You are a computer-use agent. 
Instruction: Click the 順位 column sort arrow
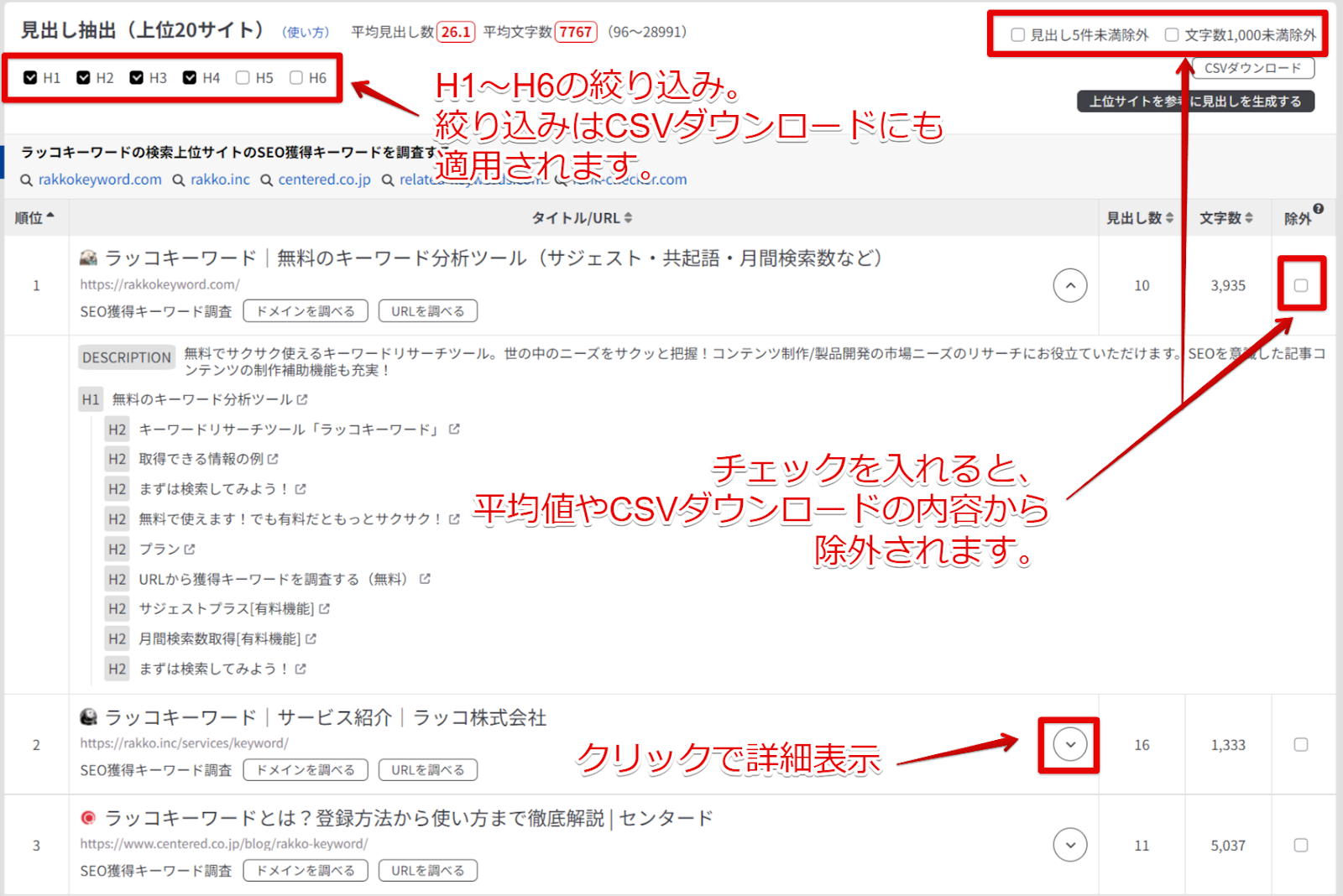click(x=50, y=216)
